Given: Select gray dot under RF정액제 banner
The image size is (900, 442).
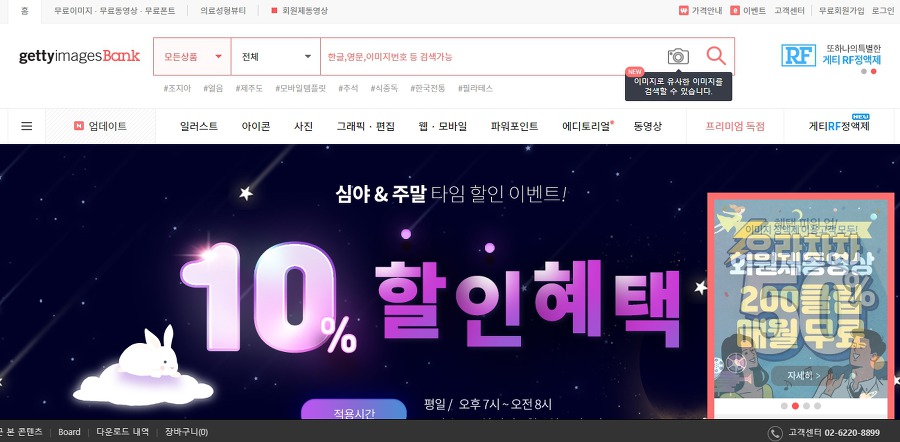Looking at the screenshot, I should pyautogui.click(x=864, y=72).
